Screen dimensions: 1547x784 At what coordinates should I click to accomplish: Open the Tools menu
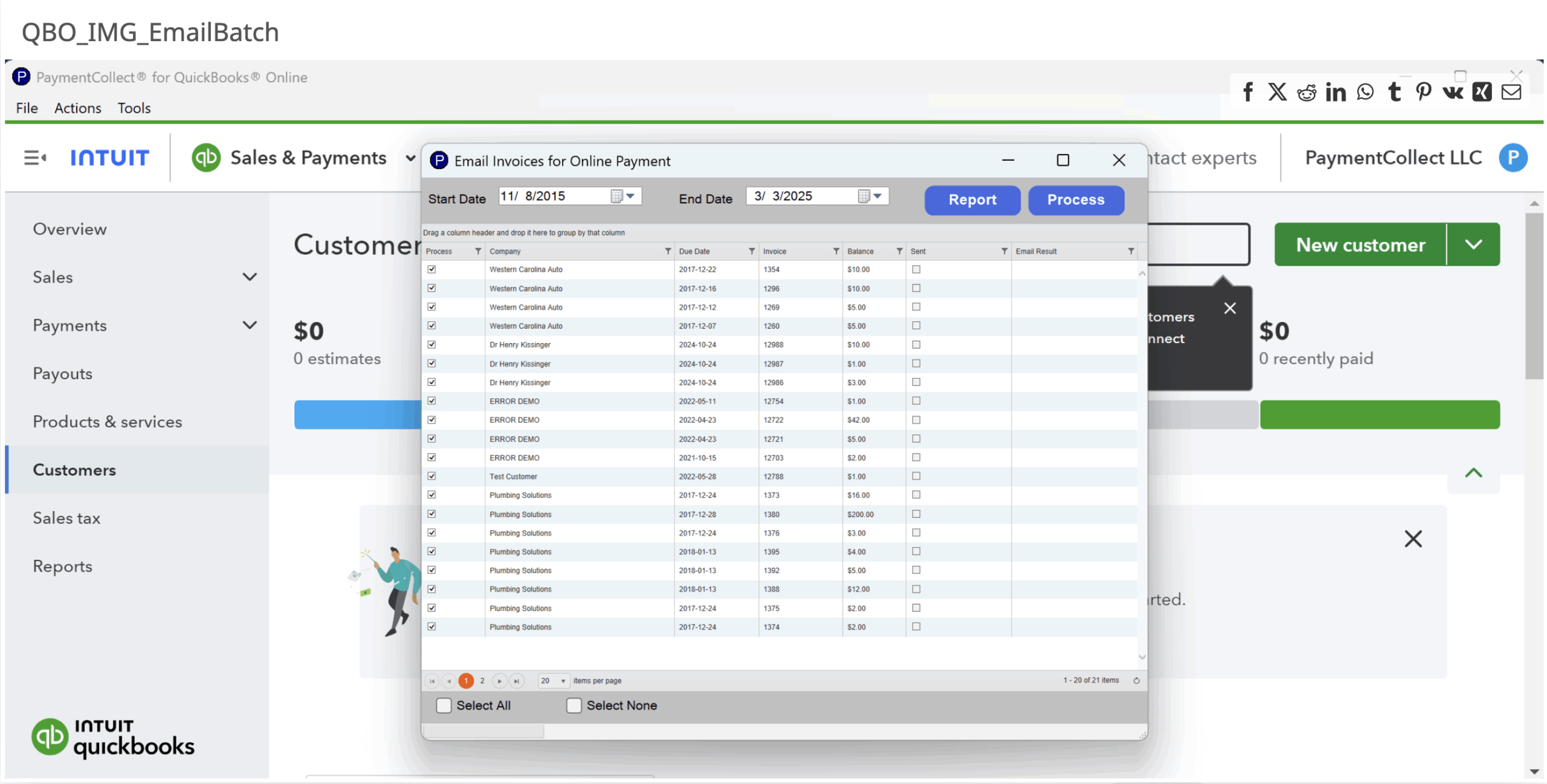134,108
